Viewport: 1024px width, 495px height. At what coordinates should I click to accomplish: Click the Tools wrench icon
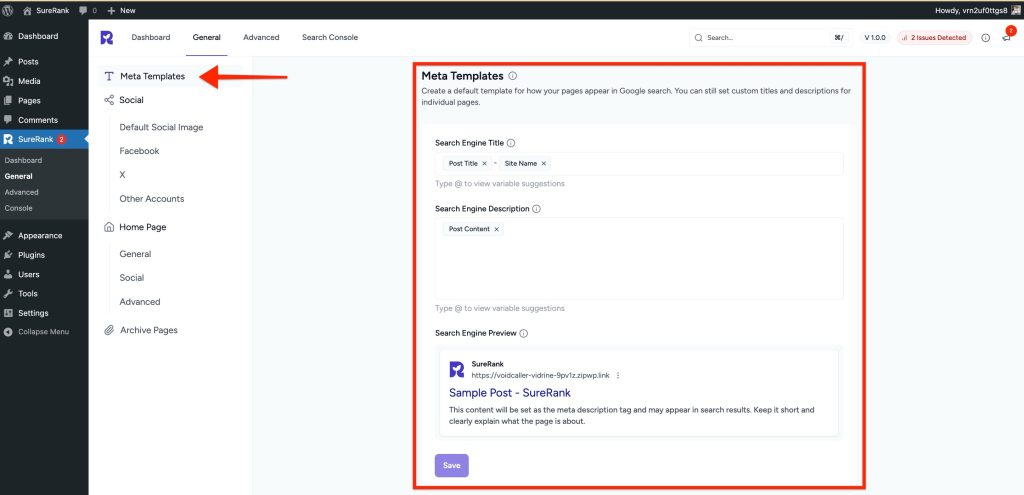pos(8,294)
